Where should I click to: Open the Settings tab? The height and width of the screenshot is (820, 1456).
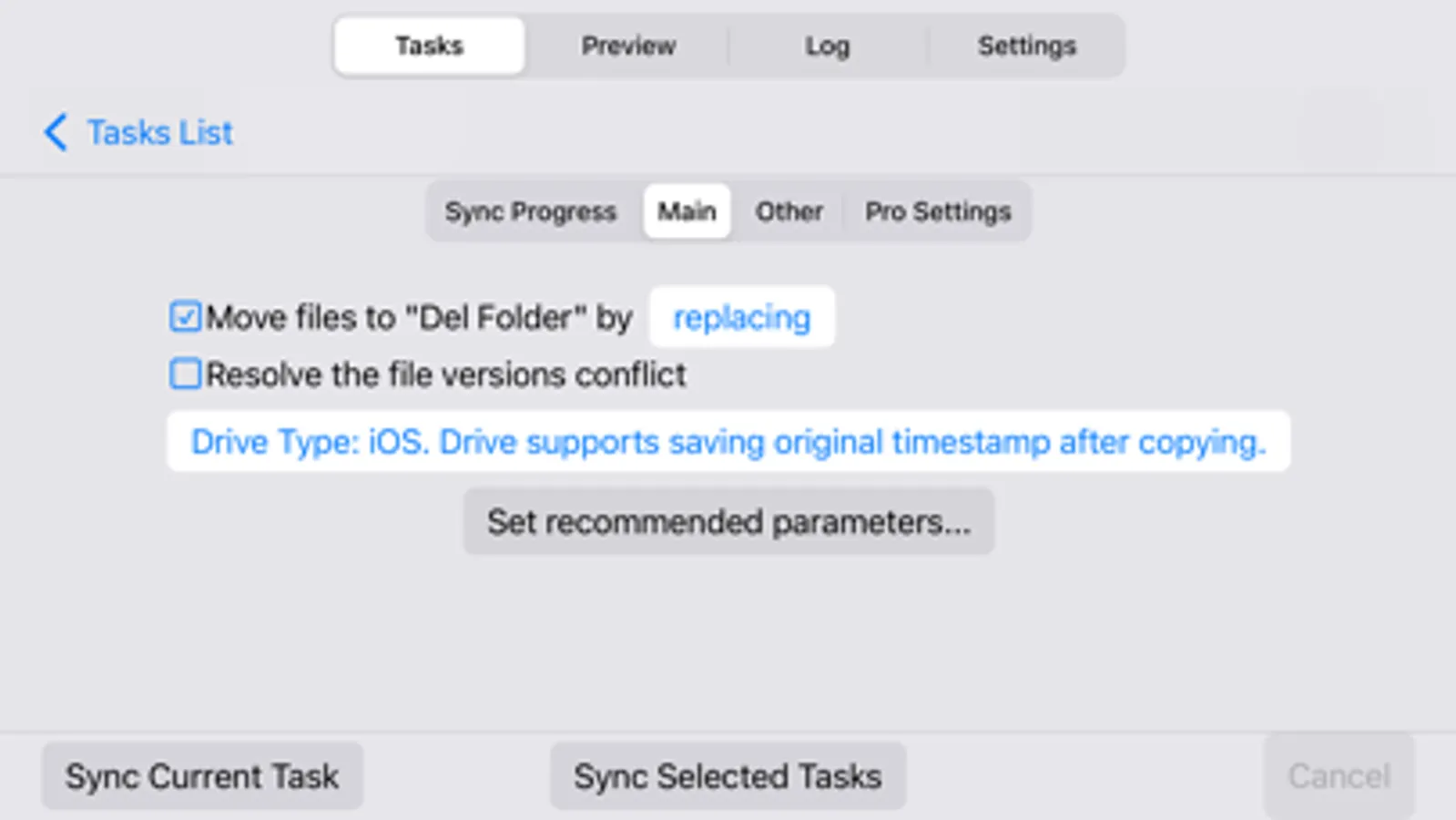pos(1026,46)
